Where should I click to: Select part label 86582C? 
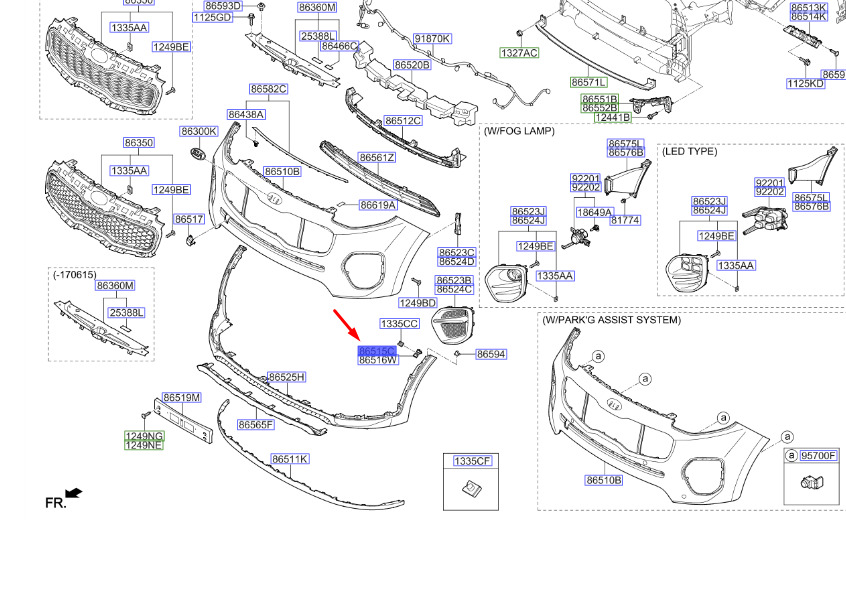(268, 89)
